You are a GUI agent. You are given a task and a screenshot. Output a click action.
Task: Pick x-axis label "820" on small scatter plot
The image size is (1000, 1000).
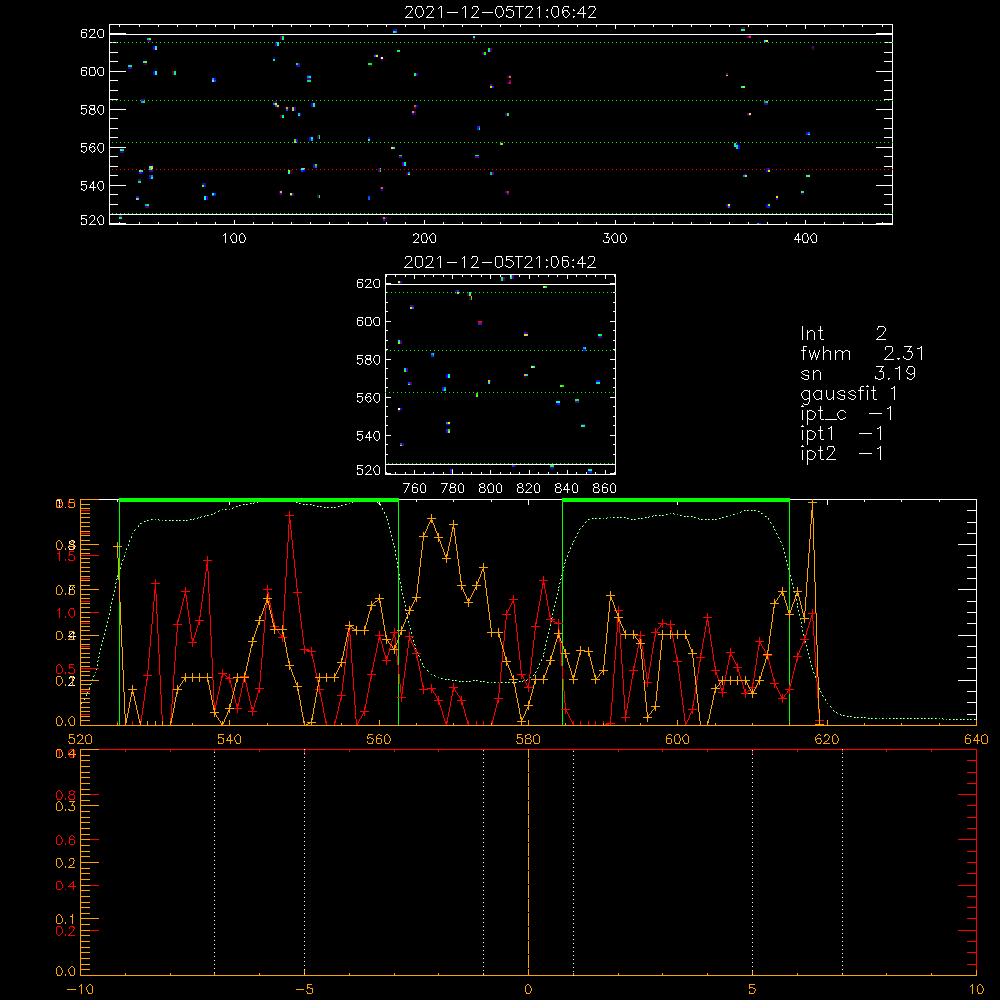tap(529, 489)
